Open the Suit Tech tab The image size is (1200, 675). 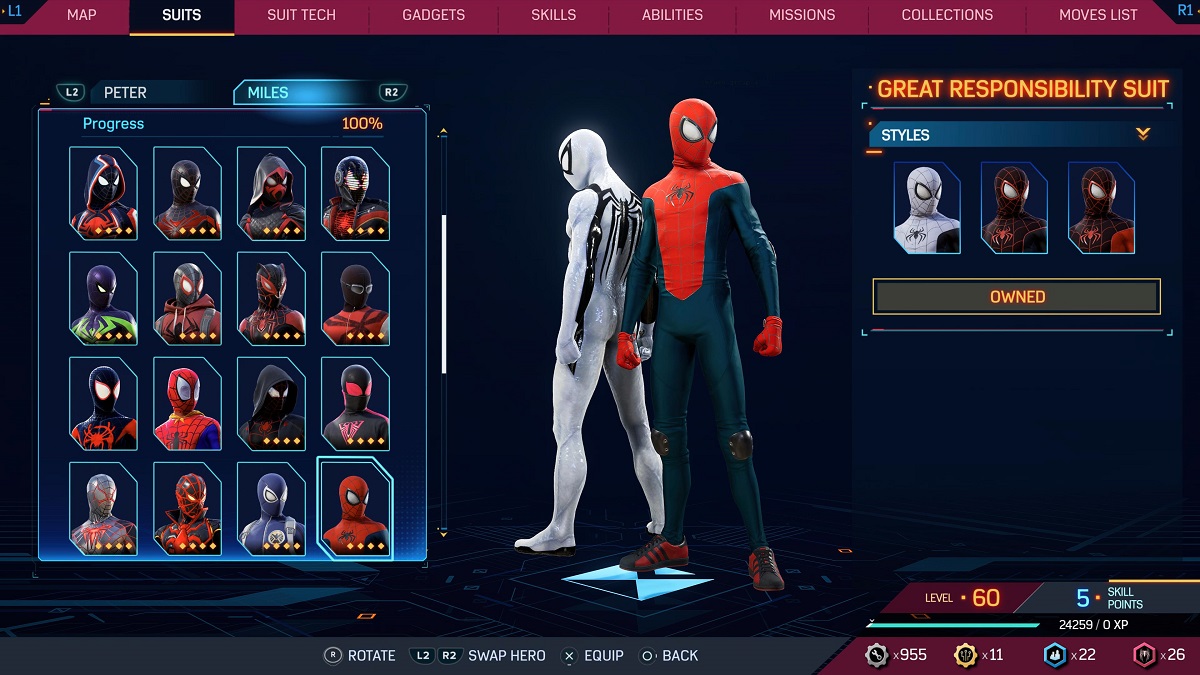[301, 15]
